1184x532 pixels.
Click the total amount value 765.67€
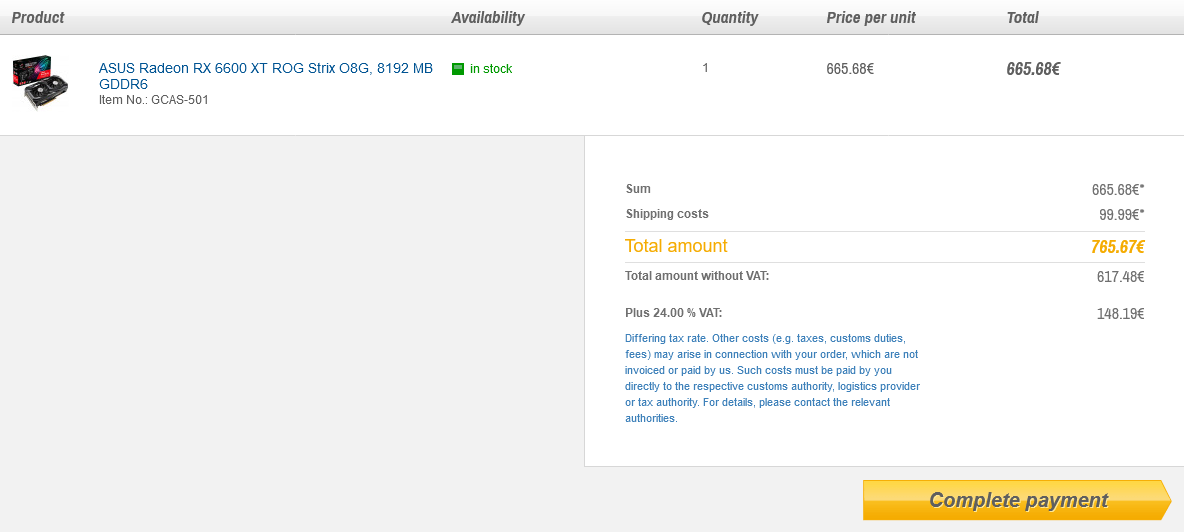click(x=1118, y=247)
